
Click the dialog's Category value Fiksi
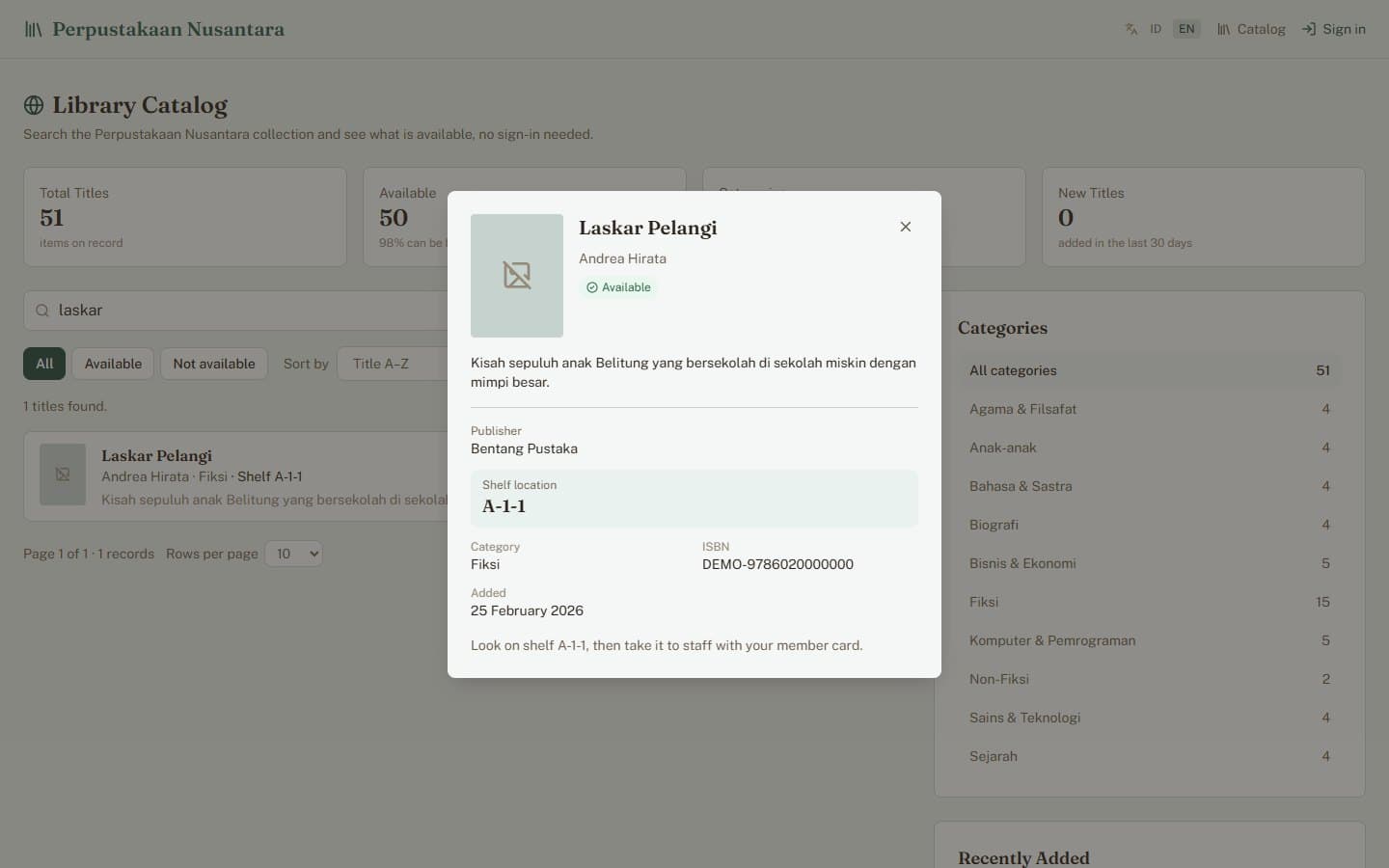coord(485,564)
